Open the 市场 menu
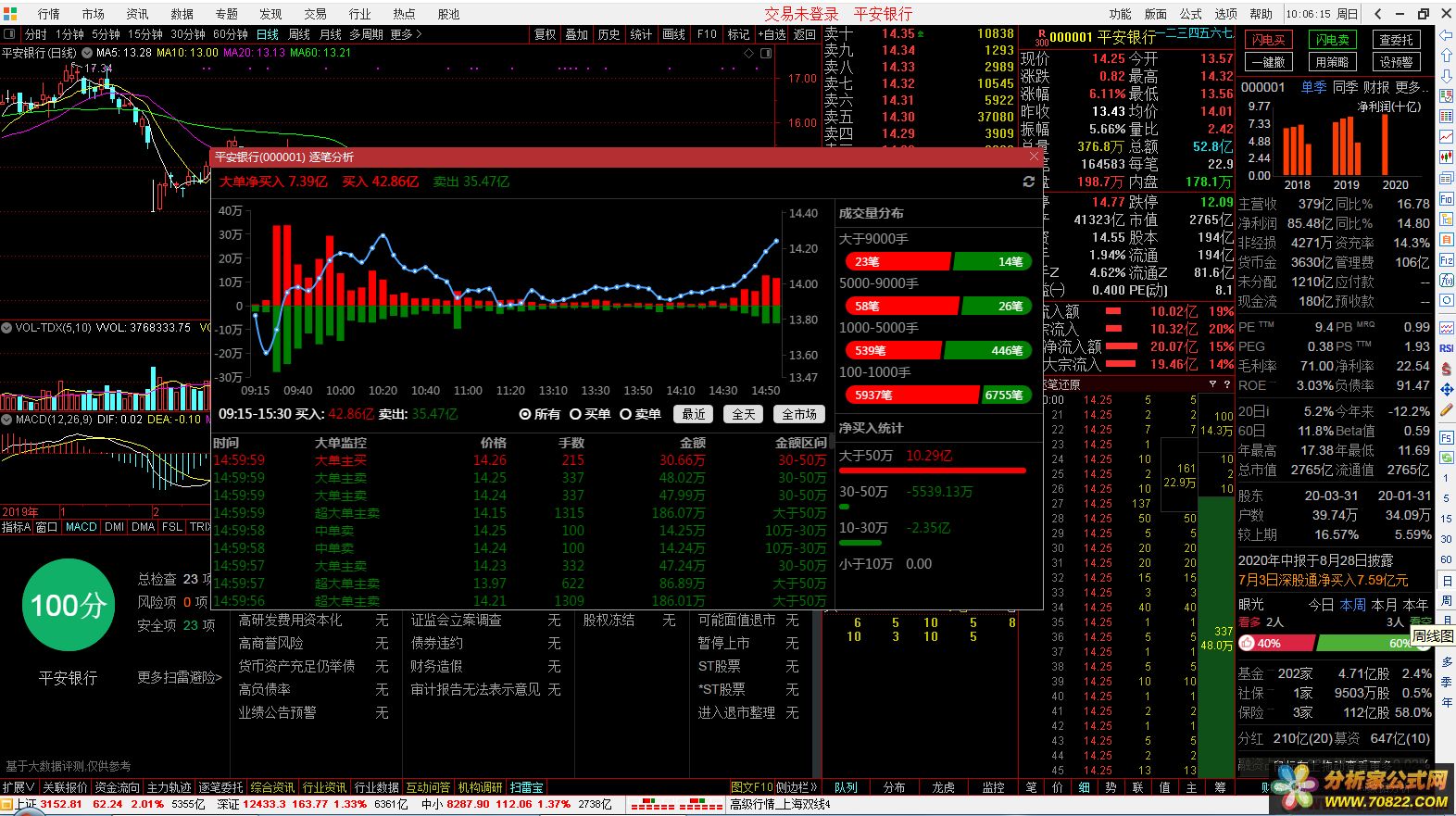Screen dimensions: 1456x816 click(93, 14)
